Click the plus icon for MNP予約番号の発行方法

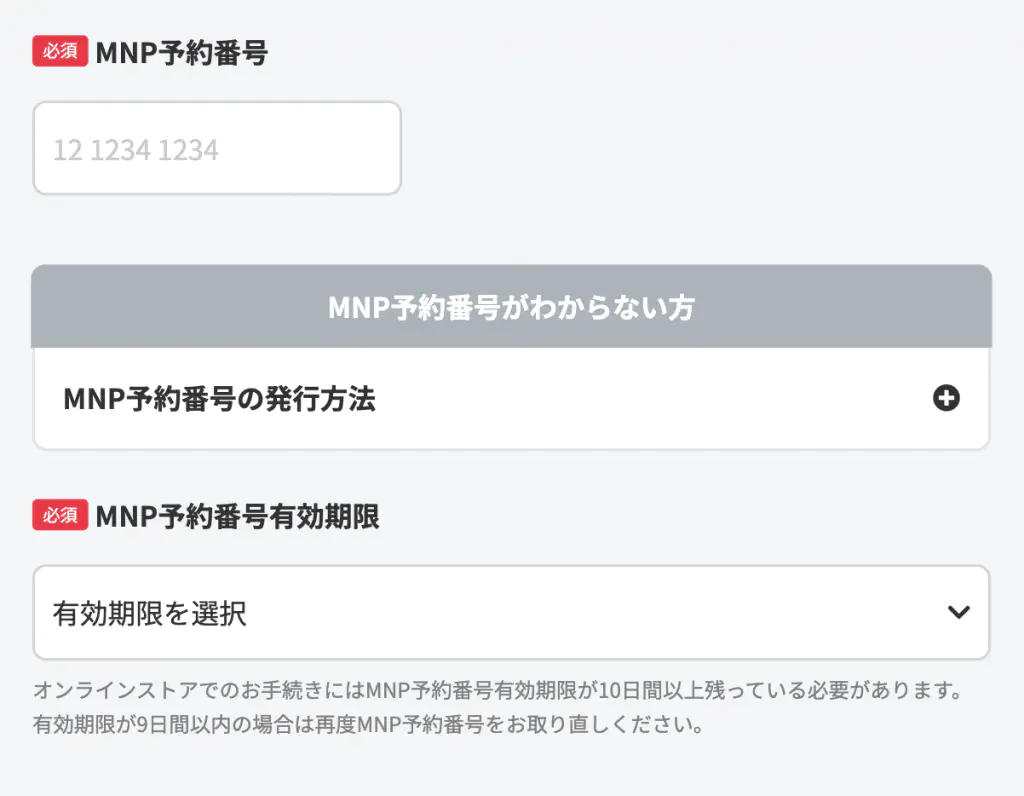(x=946, y=399)
